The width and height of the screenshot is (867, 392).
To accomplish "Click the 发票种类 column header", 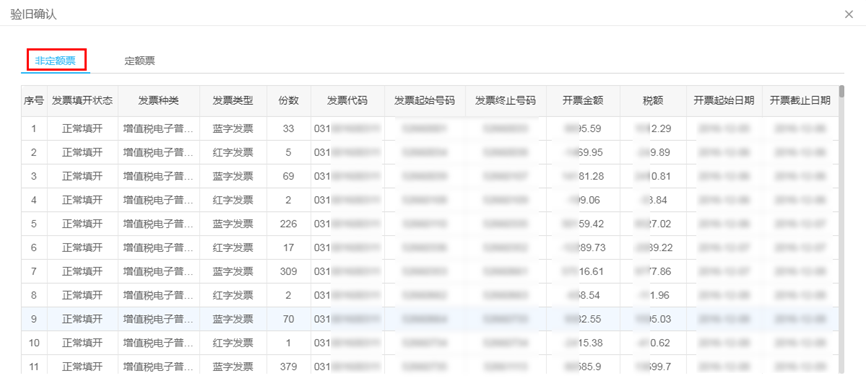I will (x=159, y=101).
